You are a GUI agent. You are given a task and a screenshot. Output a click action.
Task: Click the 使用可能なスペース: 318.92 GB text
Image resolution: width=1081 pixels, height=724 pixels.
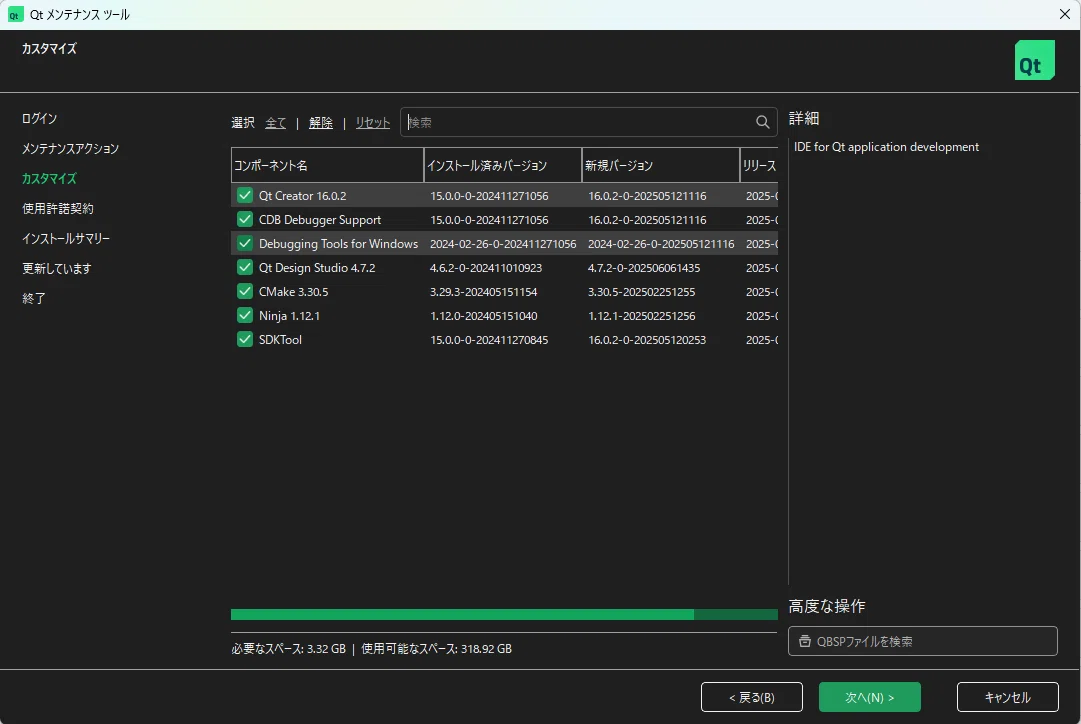436,649
